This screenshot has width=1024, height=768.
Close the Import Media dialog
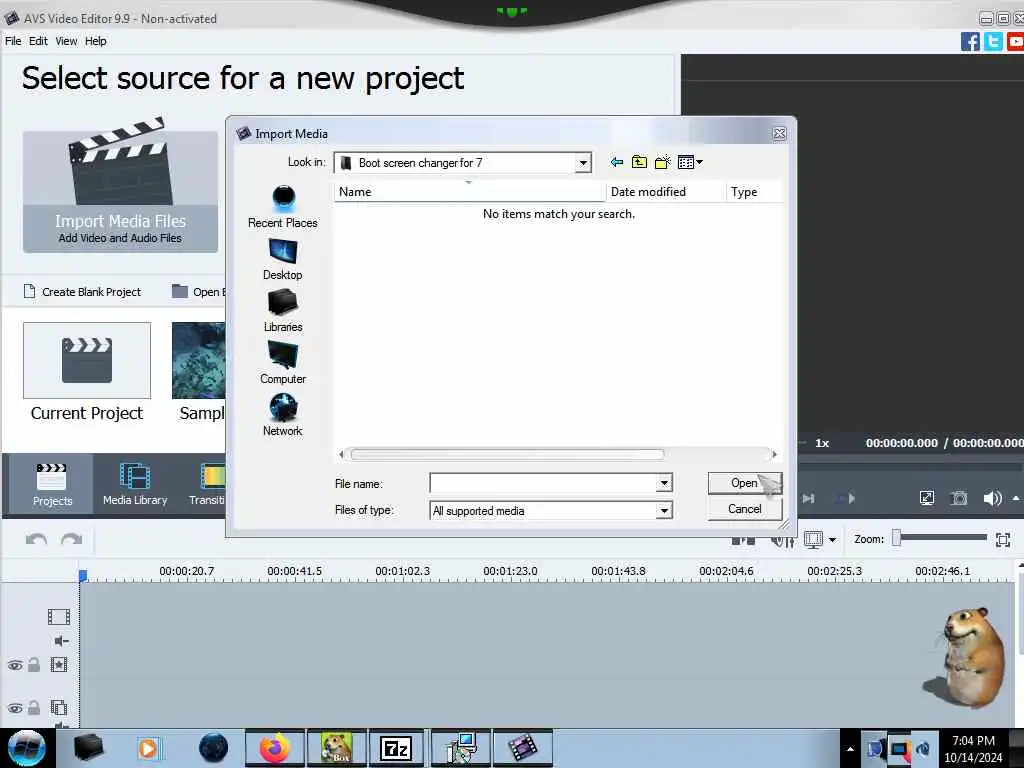[779, 134]
